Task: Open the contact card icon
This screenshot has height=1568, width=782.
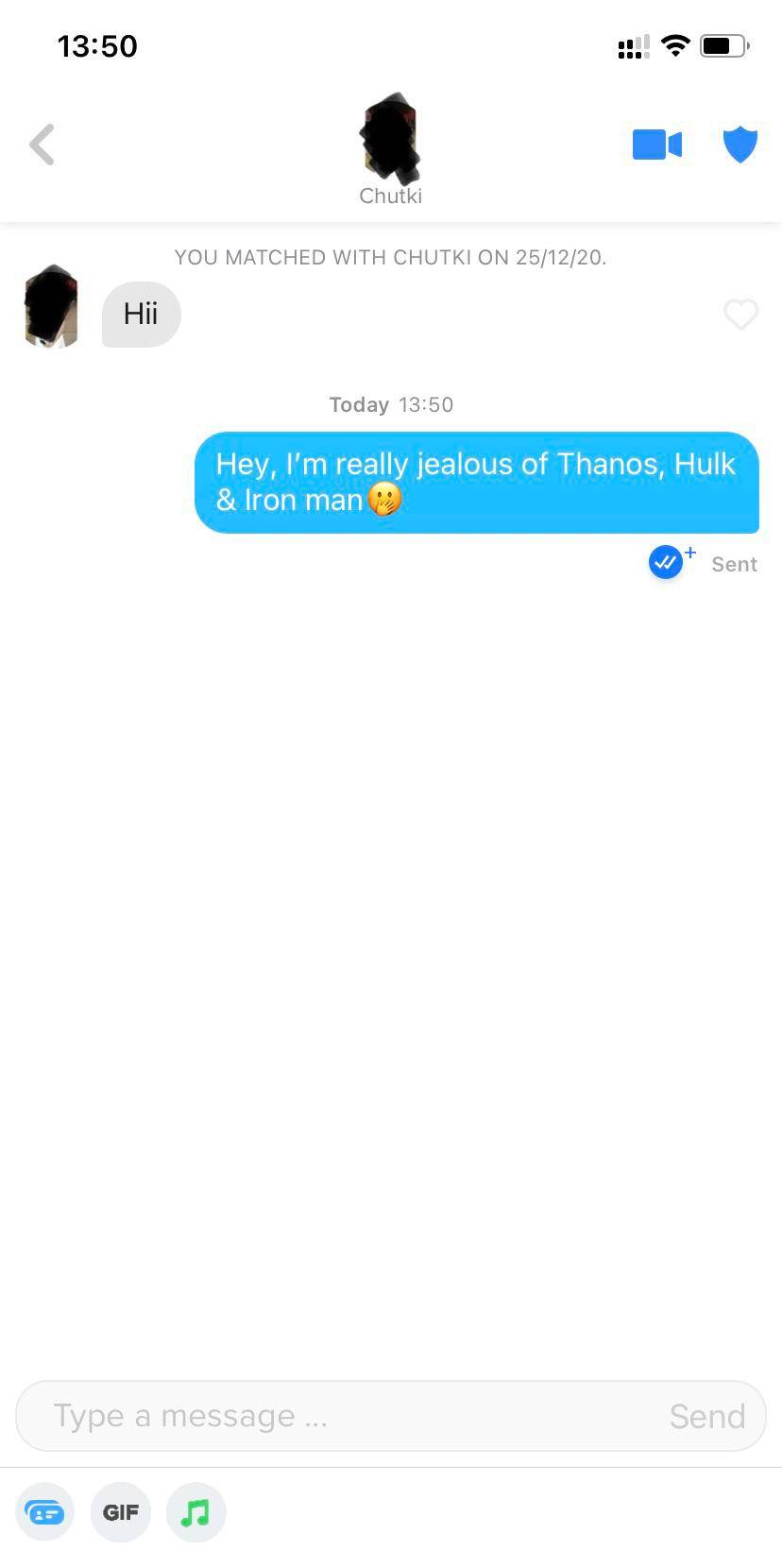Action: coord(45,1512)
